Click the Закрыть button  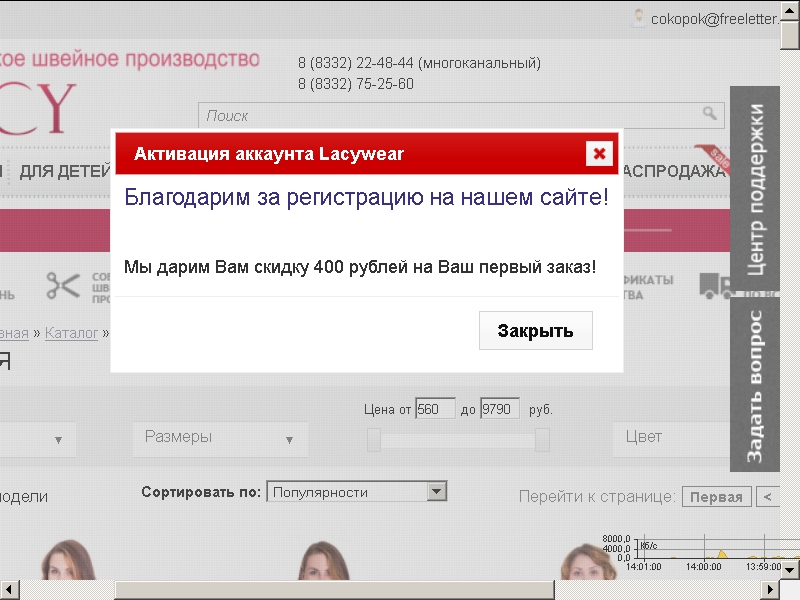[536, 331]
